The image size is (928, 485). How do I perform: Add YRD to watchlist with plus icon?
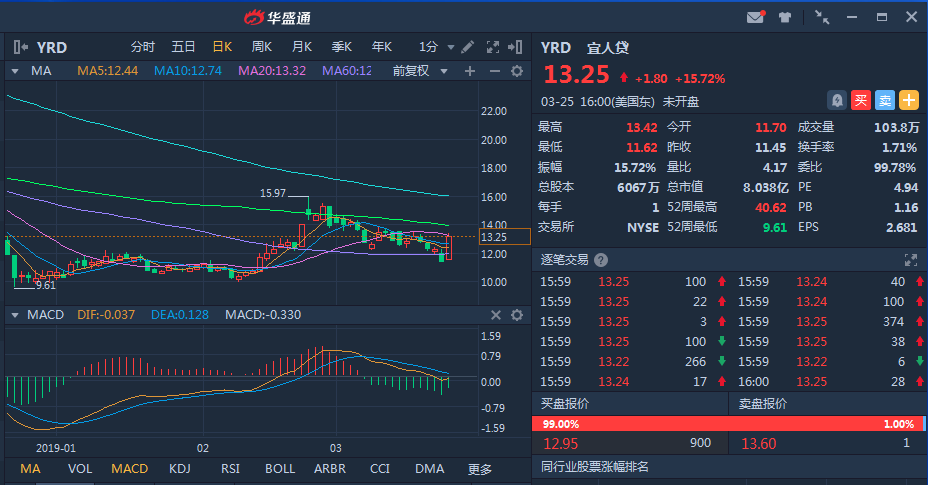point(908,100)
